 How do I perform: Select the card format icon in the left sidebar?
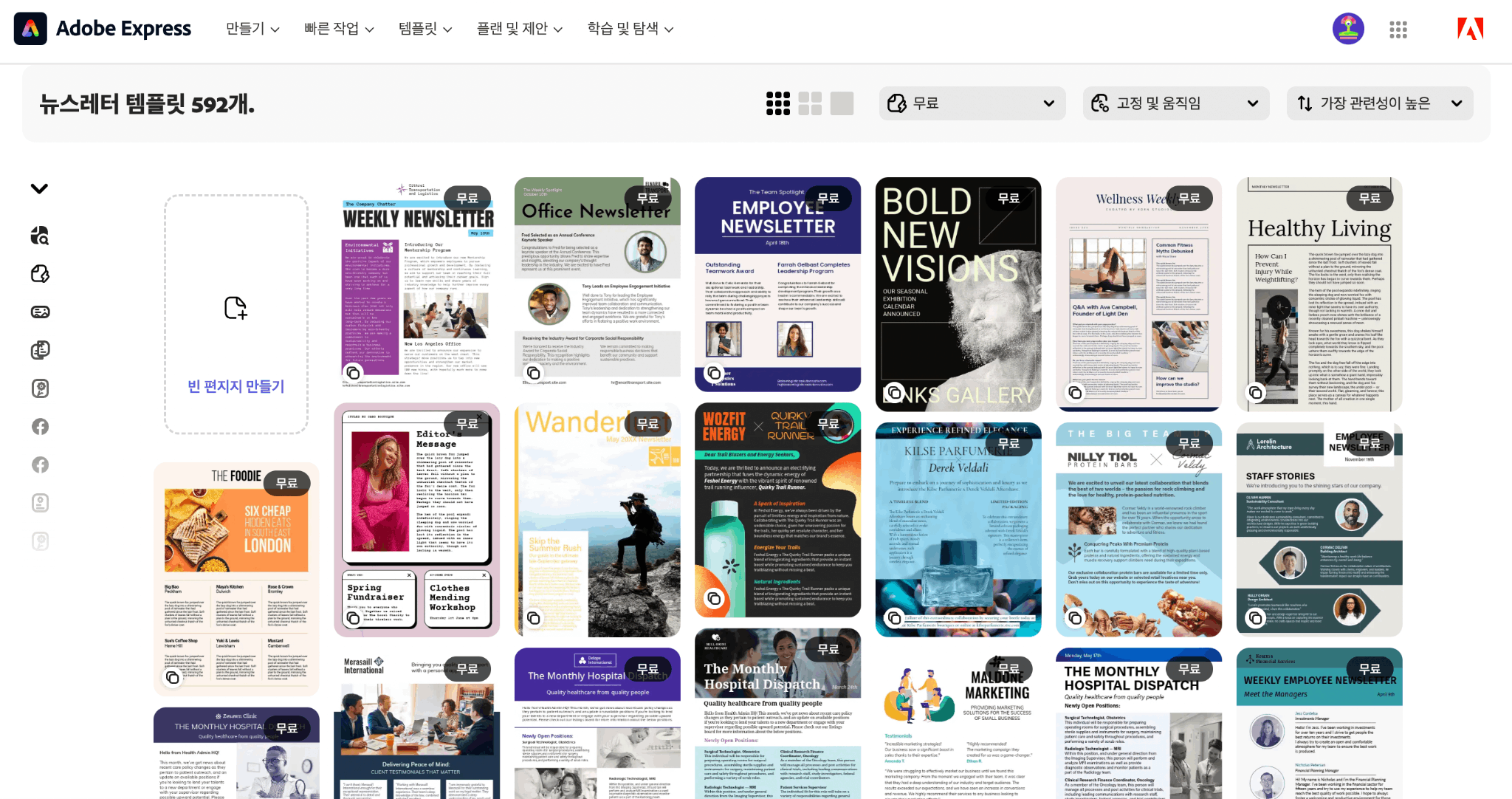tap(41, 311)
